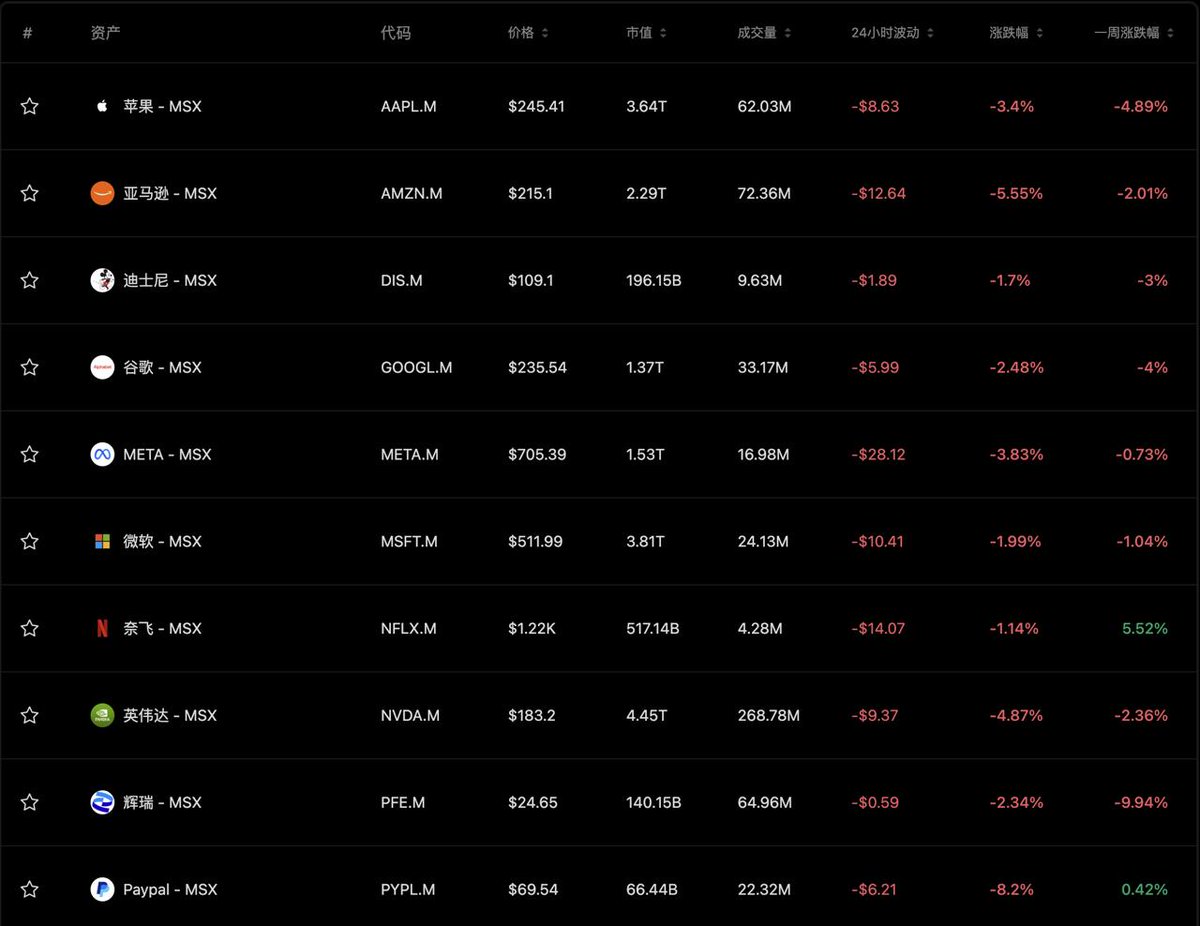Viewport: 1200px width, 926px height.
Task: Sort the table by 市值
Action: click(646, 33)
